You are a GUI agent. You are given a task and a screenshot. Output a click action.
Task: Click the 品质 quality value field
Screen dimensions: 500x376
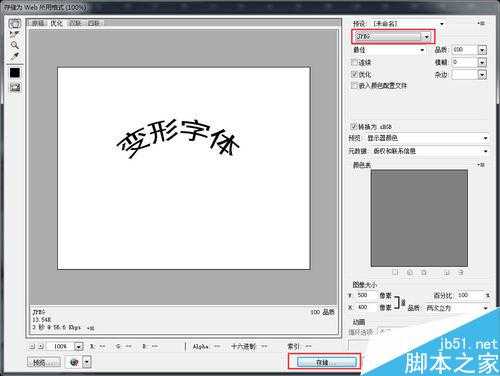(464, 50)
